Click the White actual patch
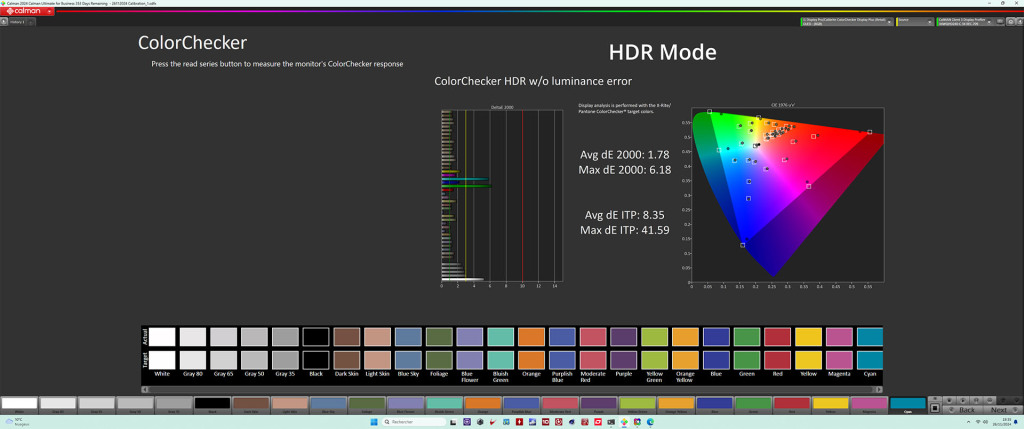The height and width of the screenshot is (429, 1024). coord(162,337)
